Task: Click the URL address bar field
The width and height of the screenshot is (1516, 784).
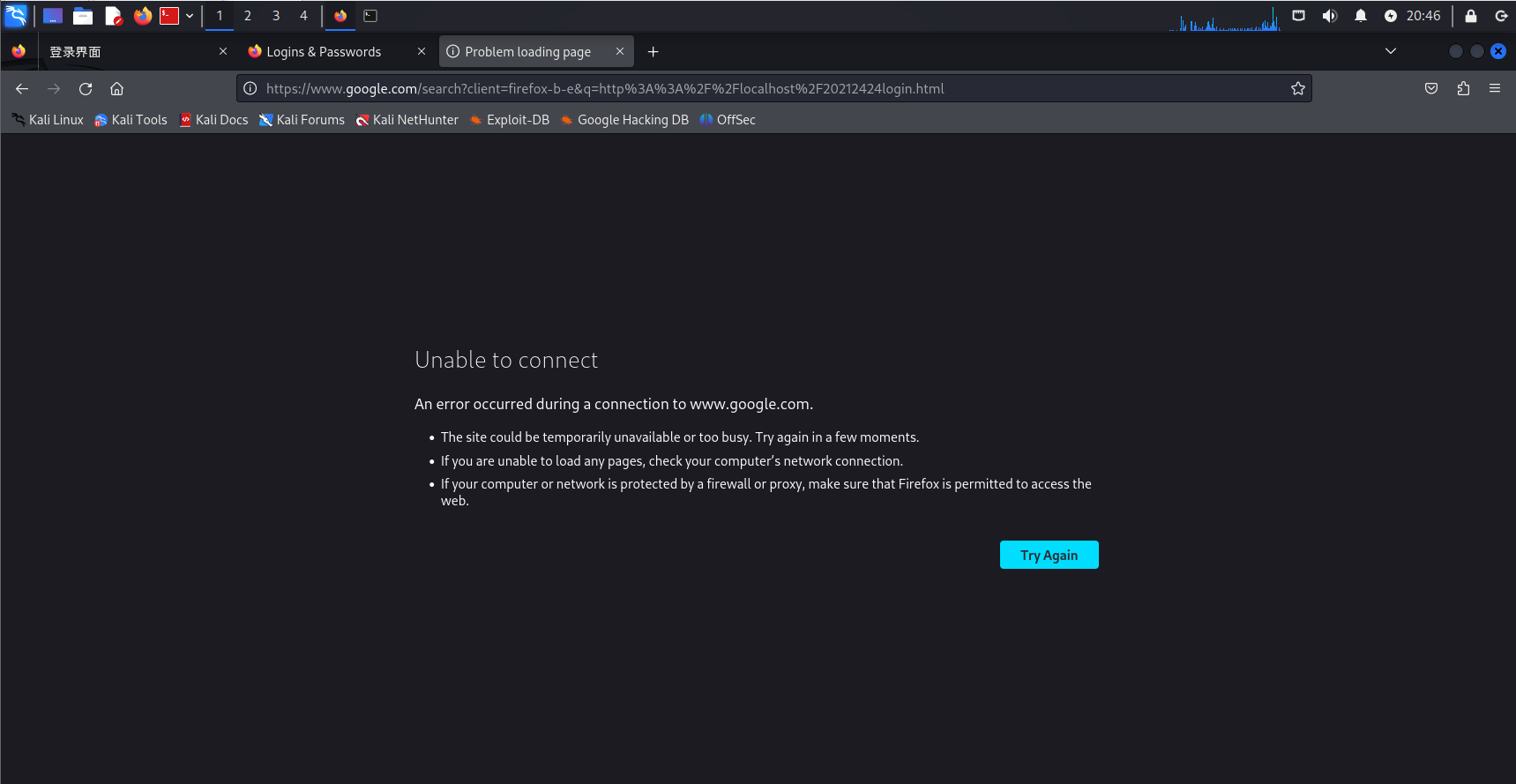Action: (758, 89)
